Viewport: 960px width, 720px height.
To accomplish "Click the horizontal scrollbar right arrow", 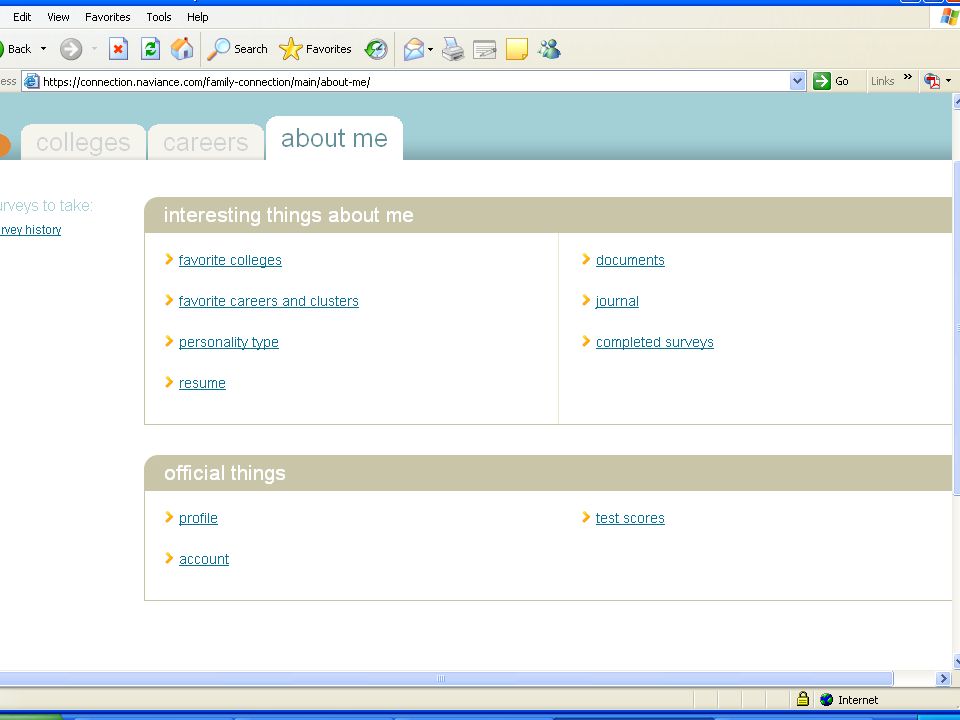I will (x=943, y=678).
